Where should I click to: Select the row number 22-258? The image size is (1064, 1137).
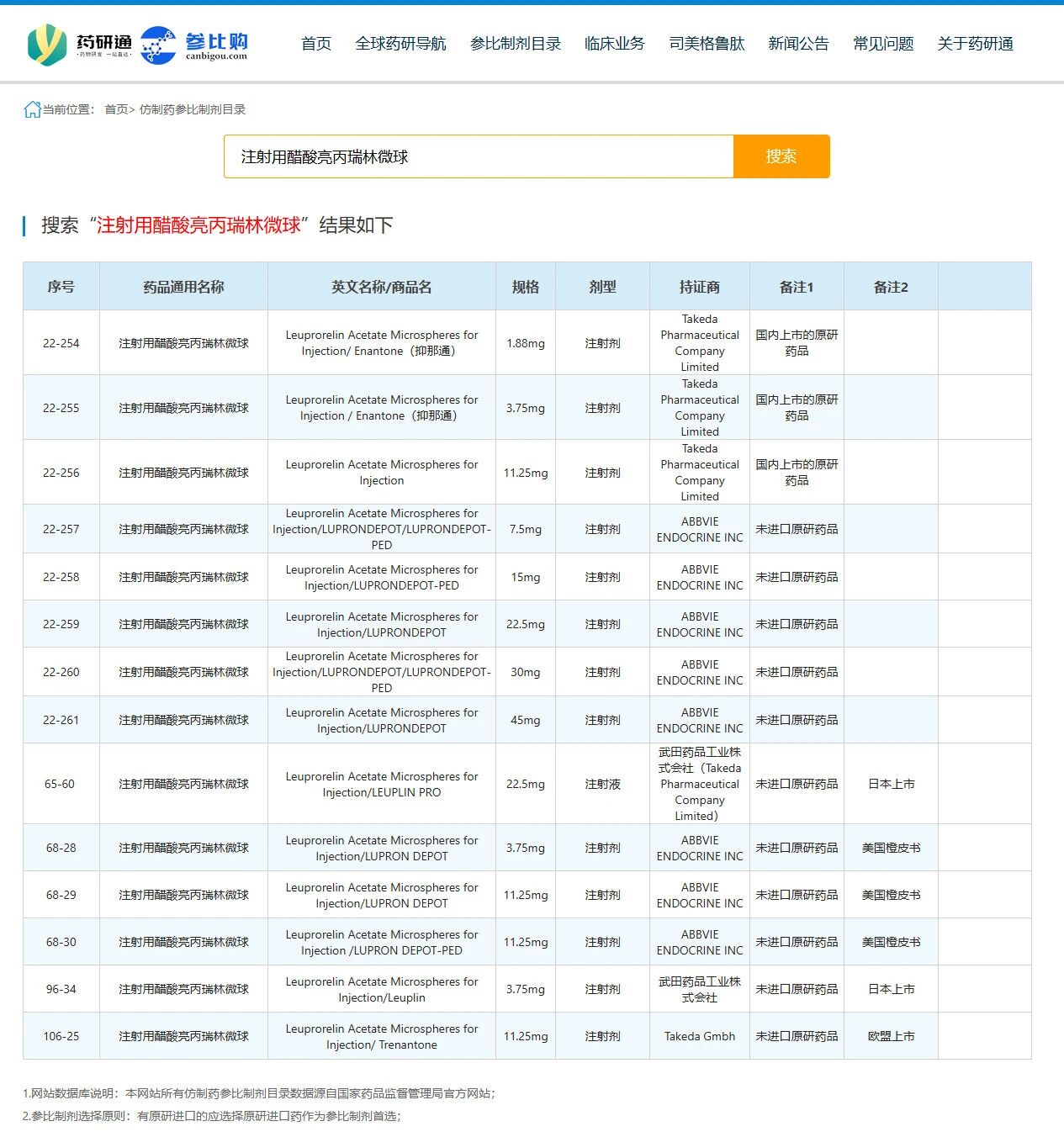pos(61,577)
